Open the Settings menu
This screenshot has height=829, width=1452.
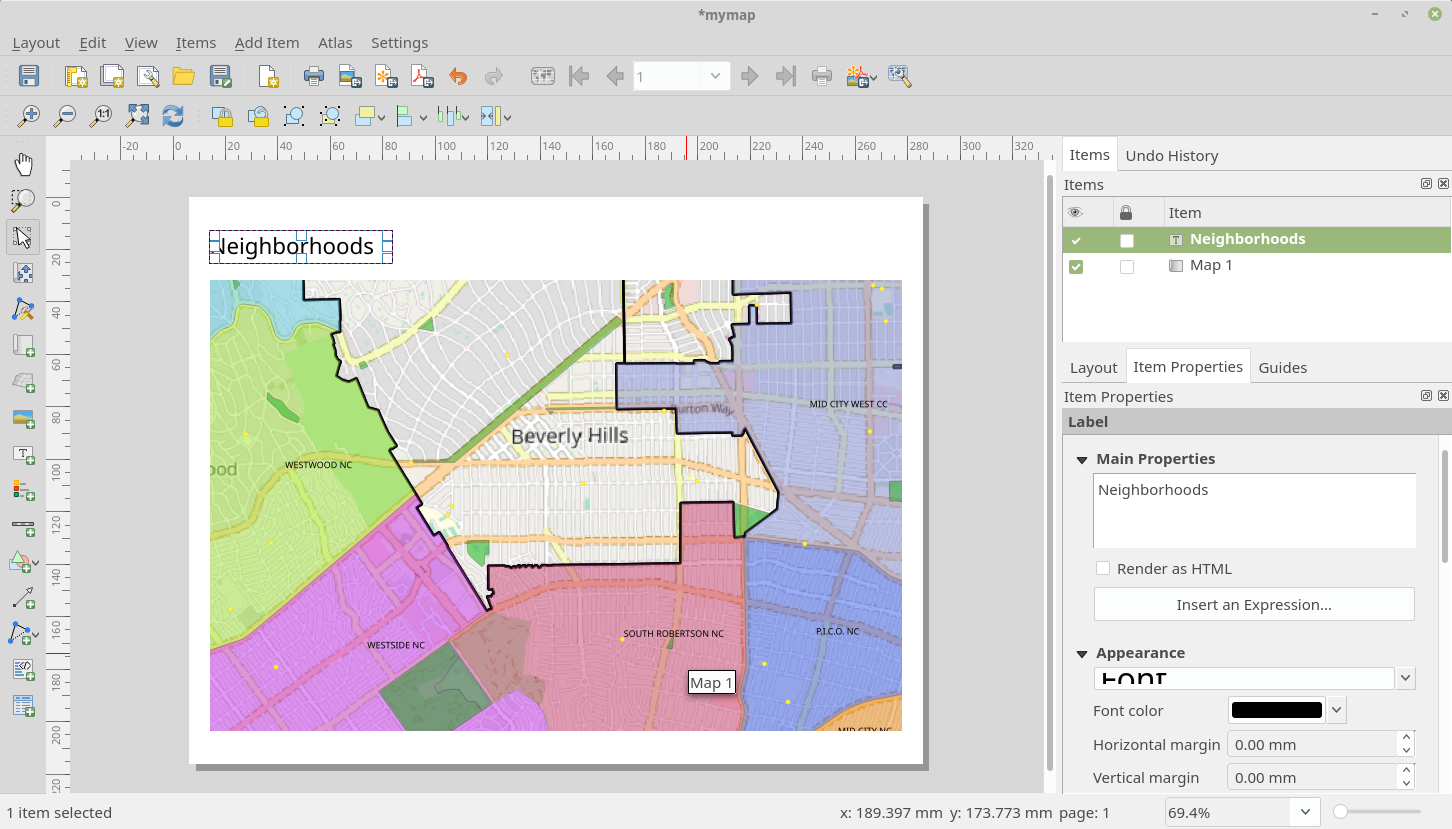coord(399,42)
